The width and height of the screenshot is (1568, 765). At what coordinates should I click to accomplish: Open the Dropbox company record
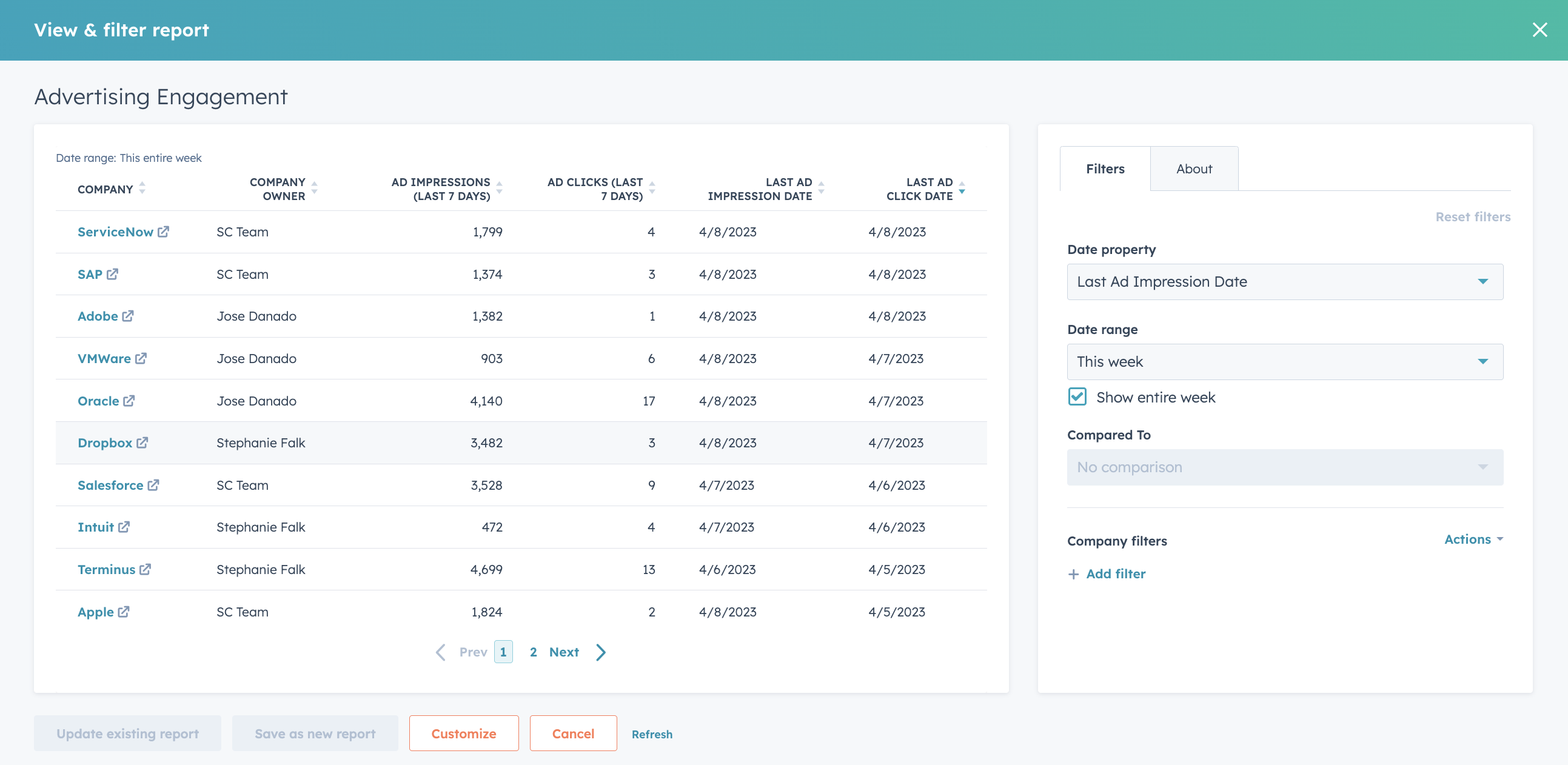pyautogui.click(x=105, y=443)
